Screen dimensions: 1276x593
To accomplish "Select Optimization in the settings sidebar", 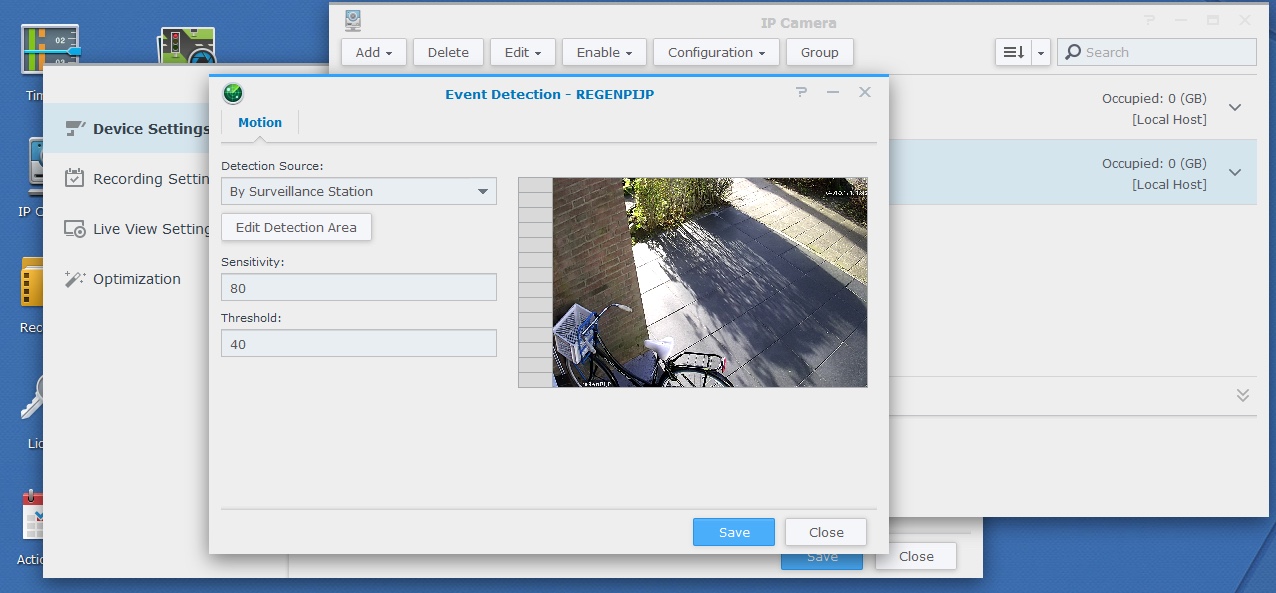I will coord(136,279).
